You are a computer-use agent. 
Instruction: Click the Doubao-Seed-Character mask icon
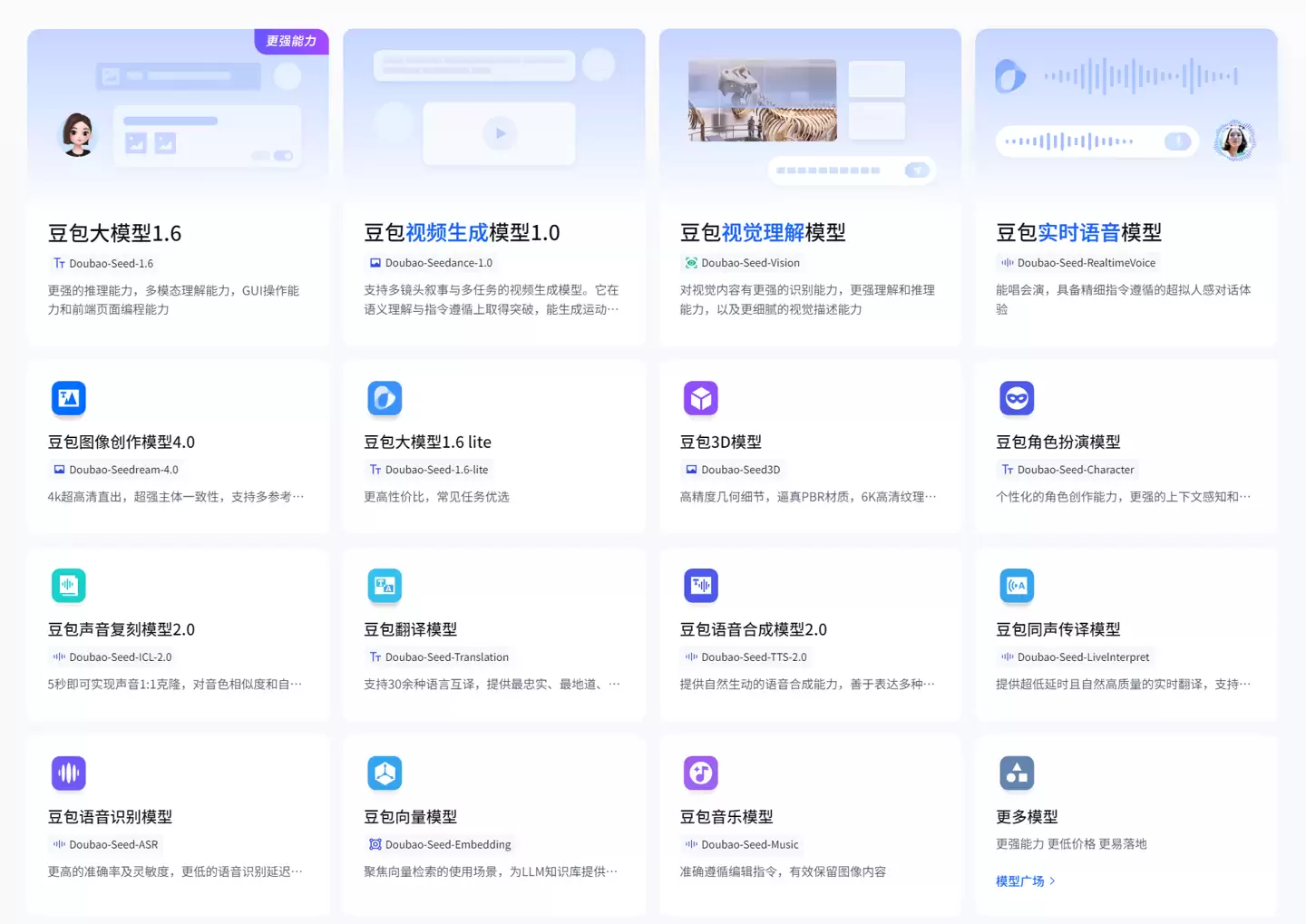click(1017, 398)
